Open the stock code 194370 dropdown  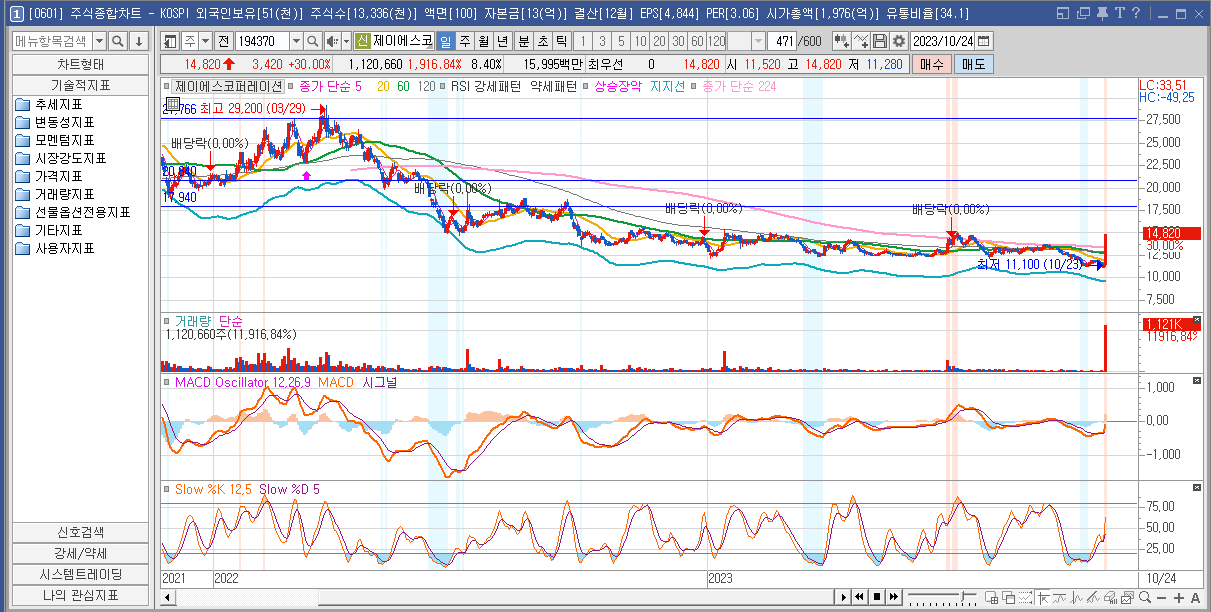(x=296, y=41)
